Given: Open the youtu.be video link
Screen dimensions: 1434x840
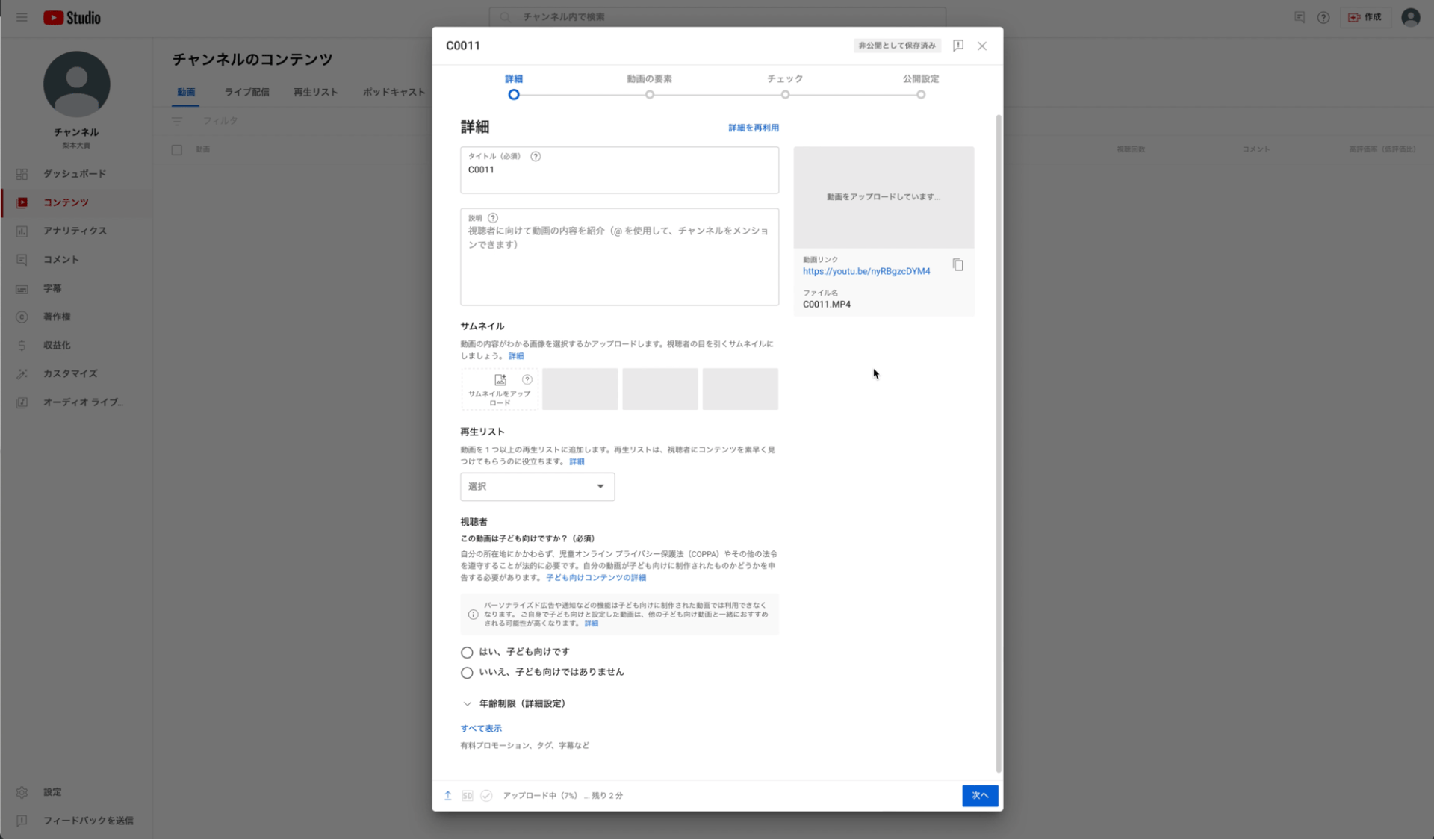Looking at the screenshot, I should point(866,272).
